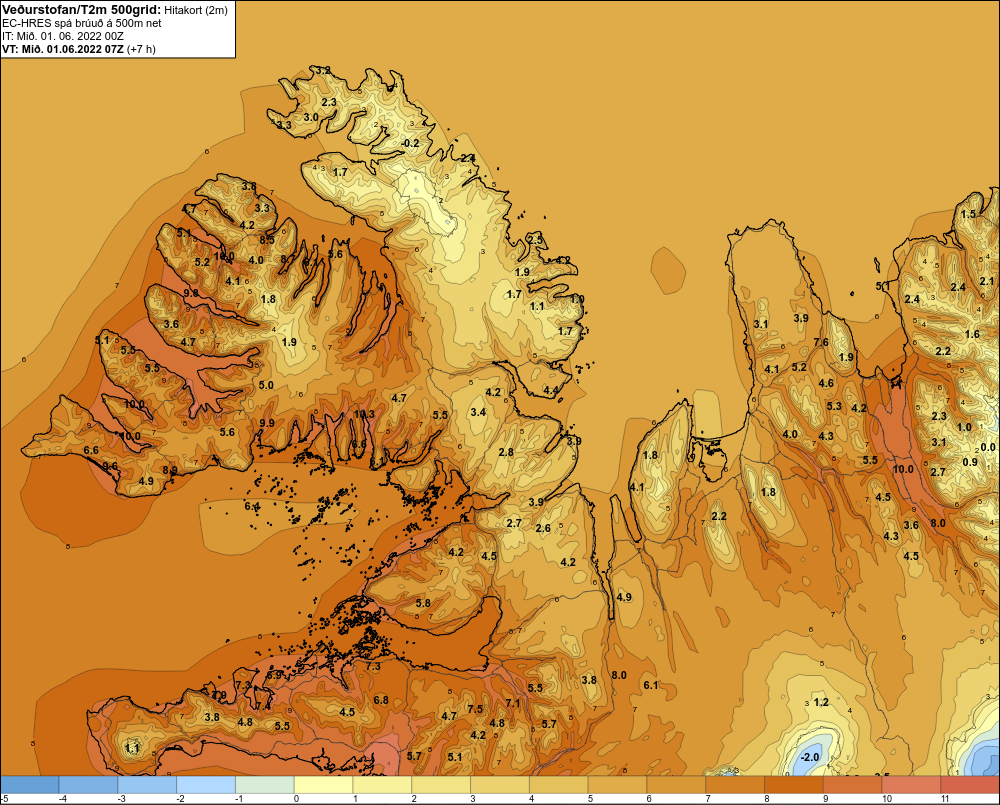Click the 7 to 8 legend color swatch
This screenshot has width=1000, height=805.
(735, 785)
